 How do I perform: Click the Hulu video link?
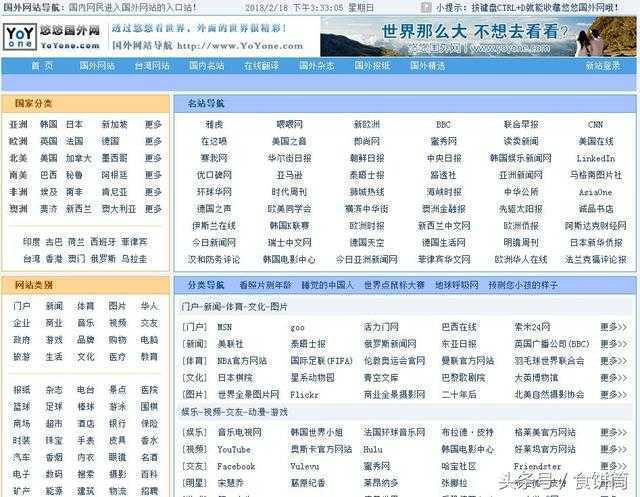[x=373, y=449]
